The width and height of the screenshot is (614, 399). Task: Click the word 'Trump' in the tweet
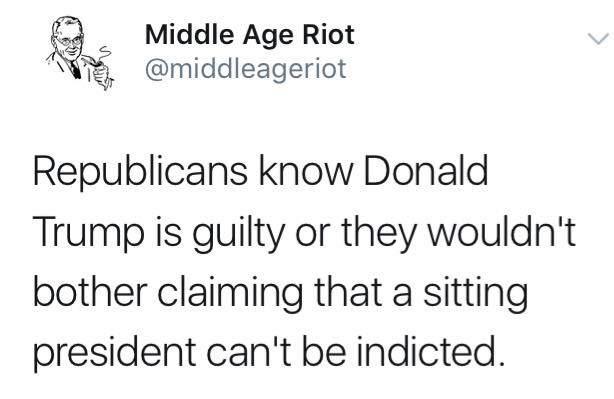click(88, 232)
